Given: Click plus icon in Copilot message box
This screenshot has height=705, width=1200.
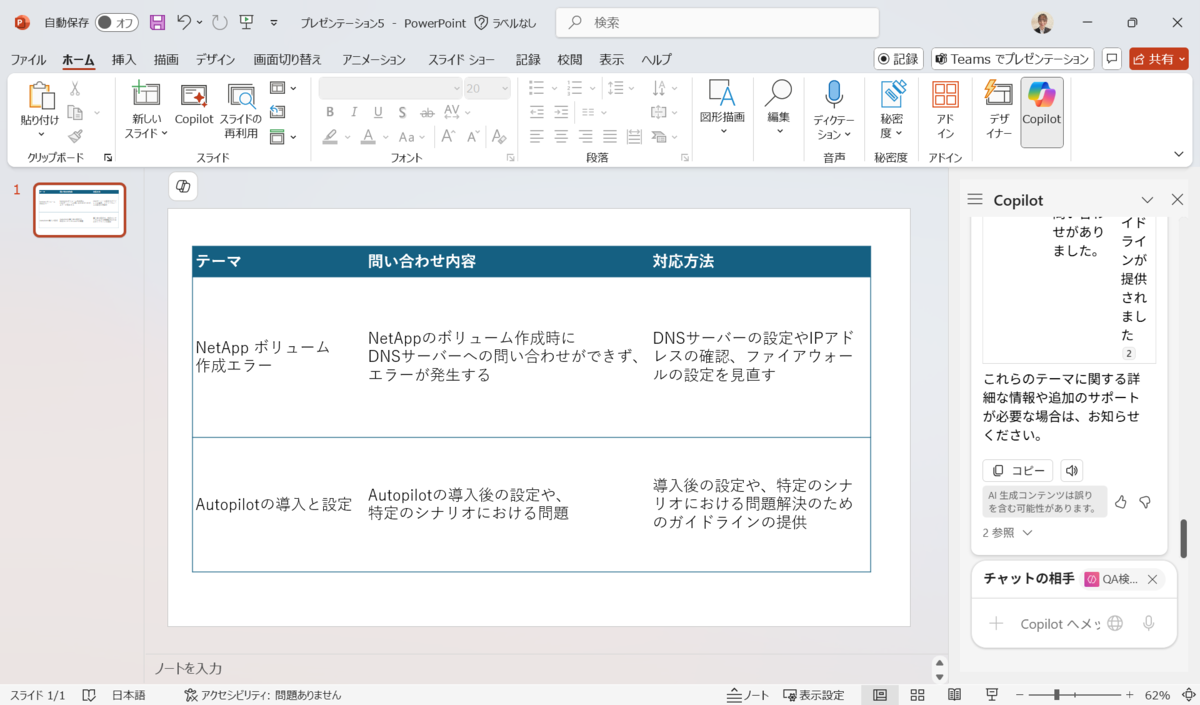Looking at the screenshot, I should [x=996, y=623].
